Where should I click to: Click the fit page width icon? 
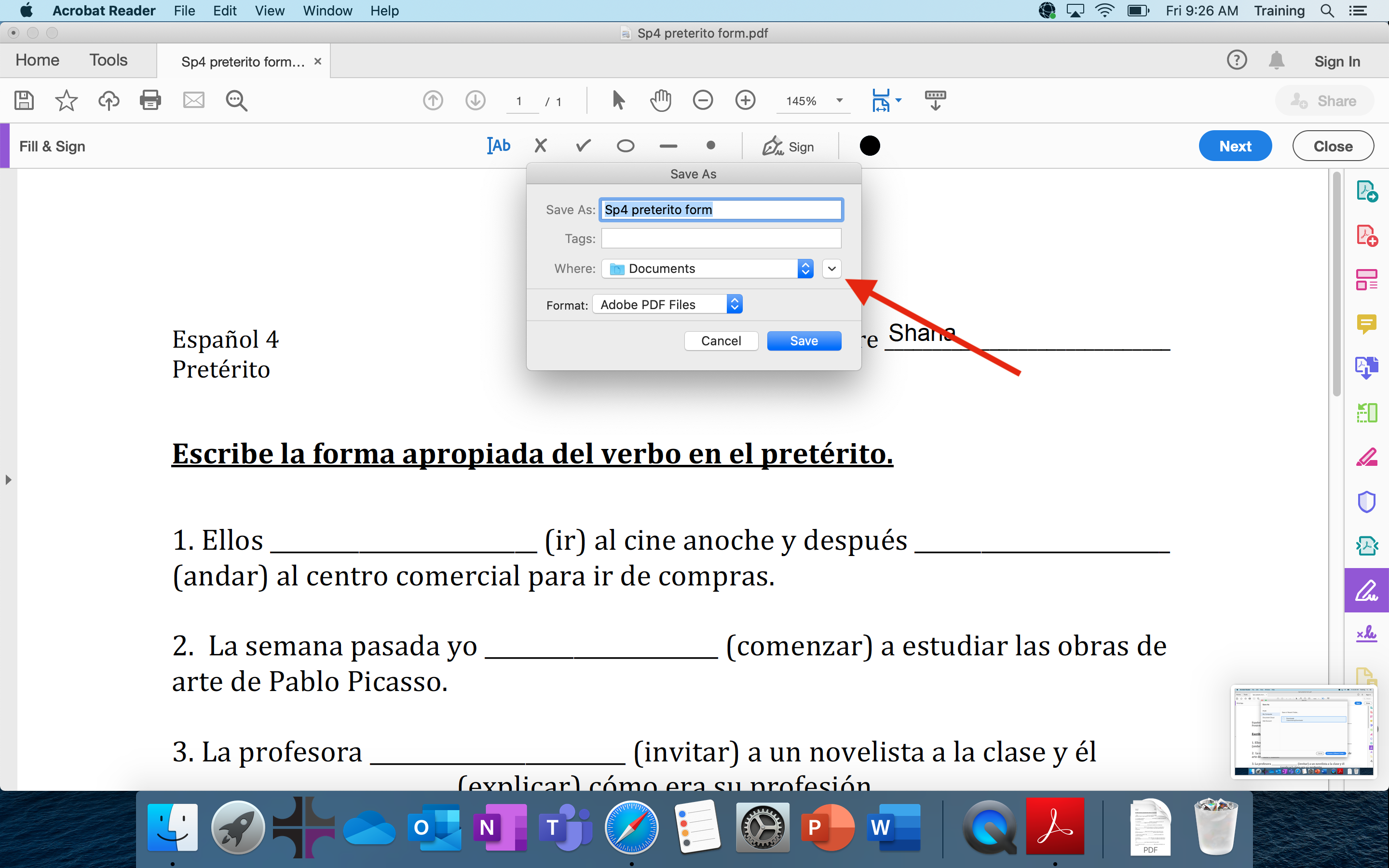tap(881, 100)
